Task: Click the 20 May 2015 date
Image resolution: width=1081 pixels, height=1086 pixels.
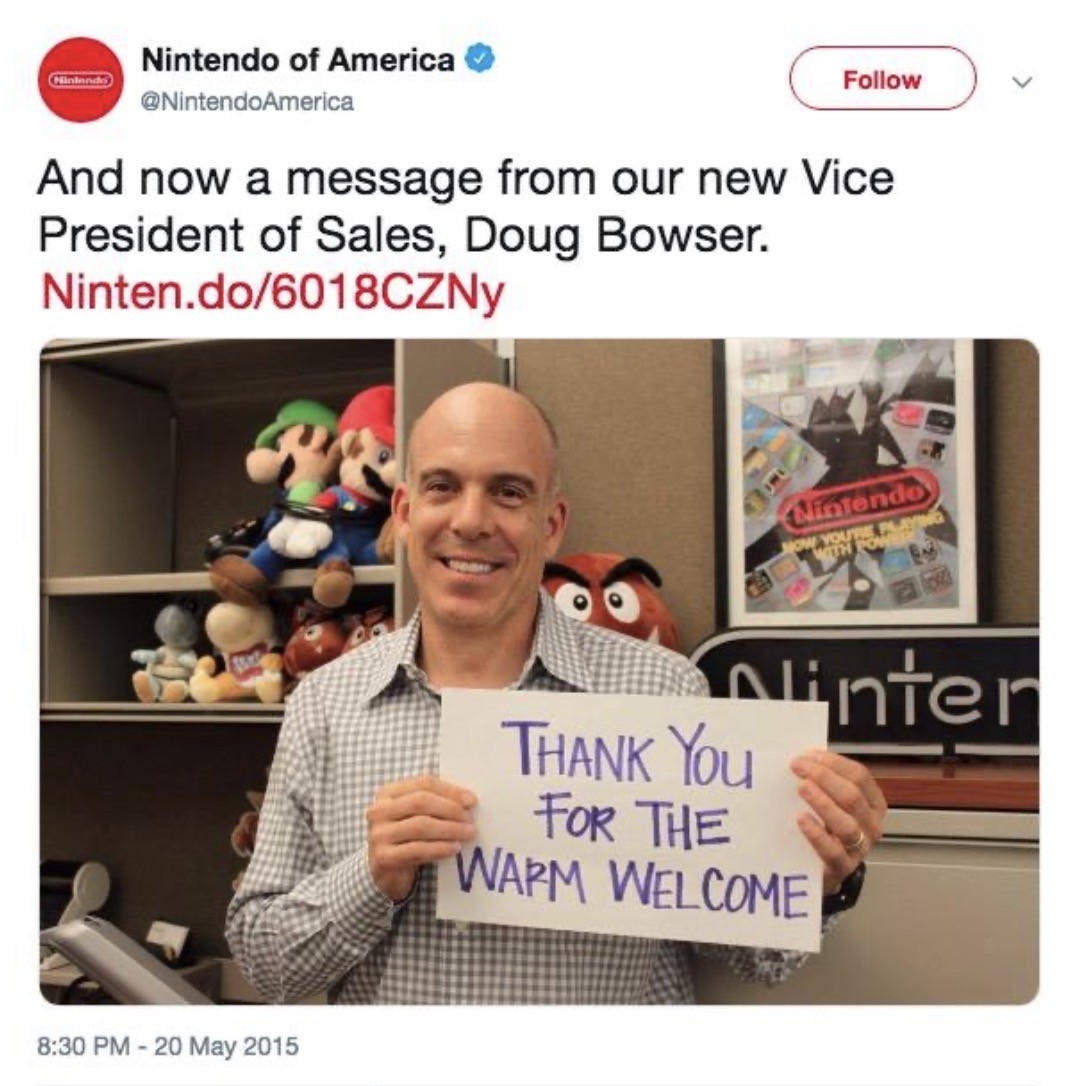Action: [x=226, y=1045]
